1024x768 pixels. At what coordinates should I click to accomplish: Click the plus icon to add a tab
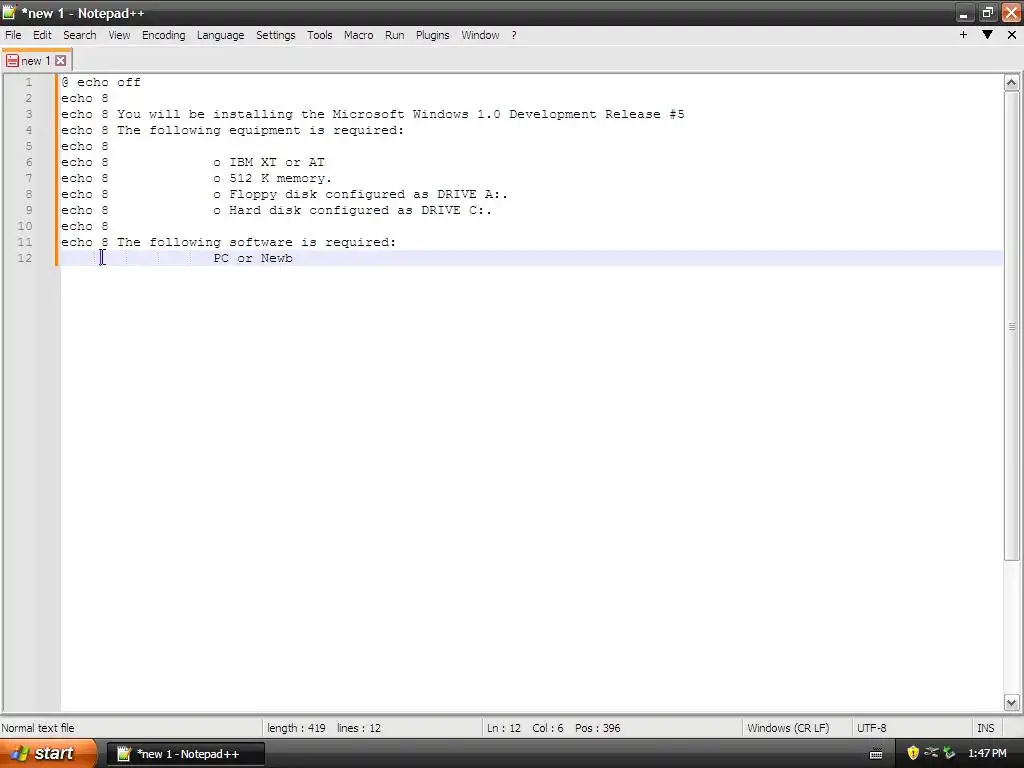(963, 35)
